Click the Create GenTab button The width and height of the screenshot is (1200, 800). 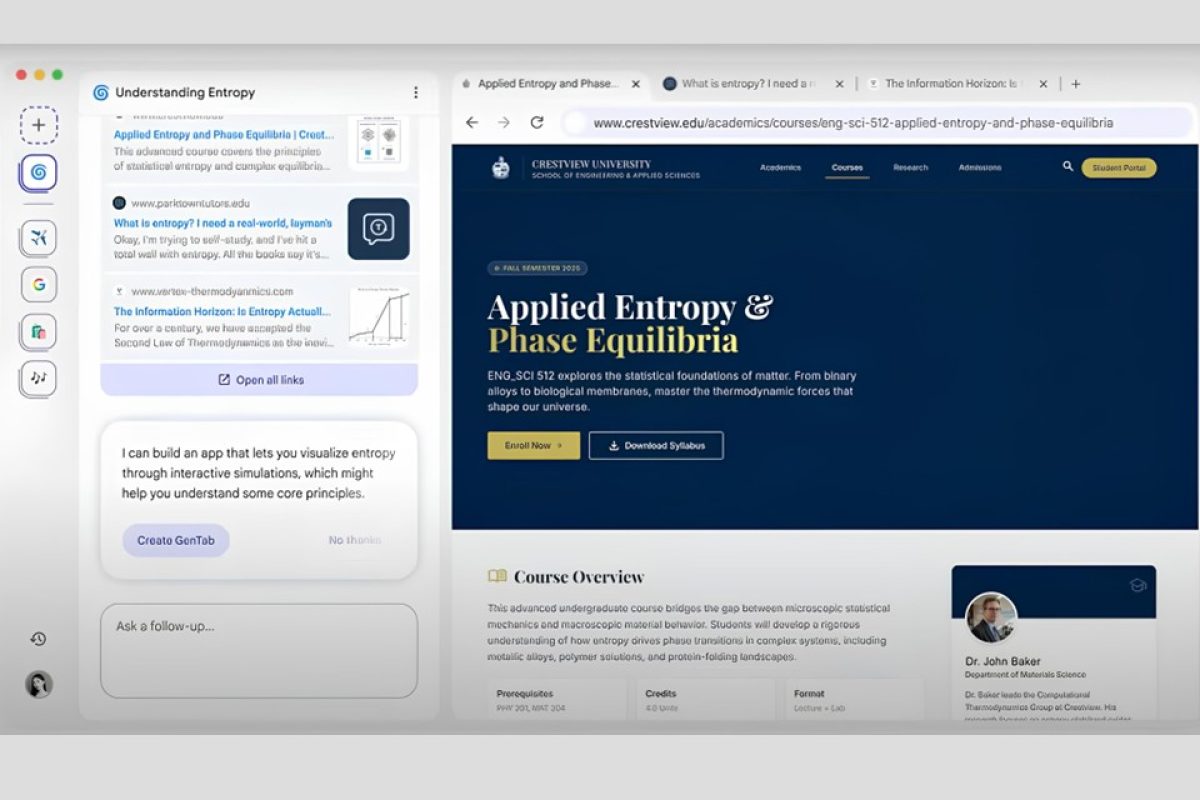(176, 540)
